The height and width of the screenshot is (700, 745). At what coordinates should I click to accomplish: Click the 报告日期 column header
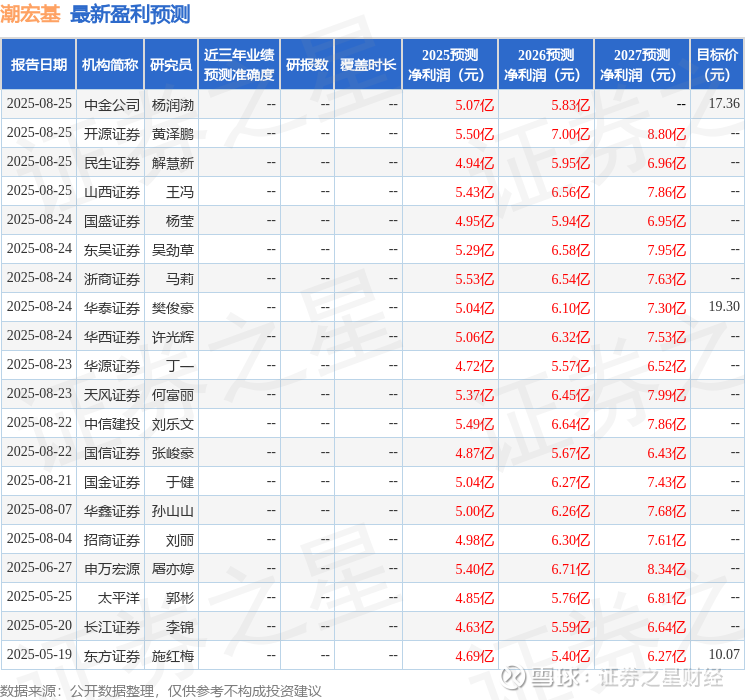point(38,65)
